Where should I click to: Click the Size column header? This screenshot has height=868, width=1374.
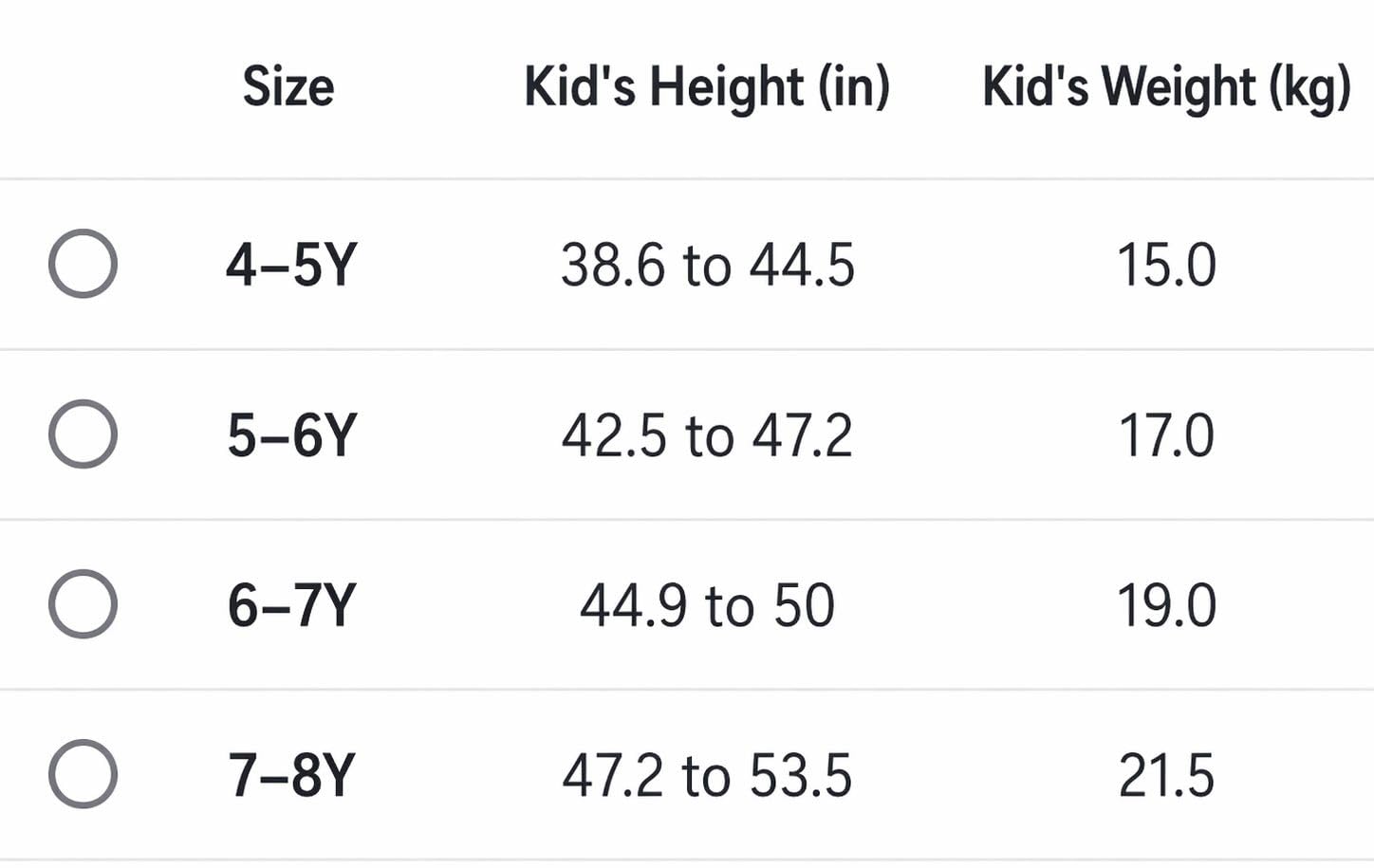(x=288, y=86)
